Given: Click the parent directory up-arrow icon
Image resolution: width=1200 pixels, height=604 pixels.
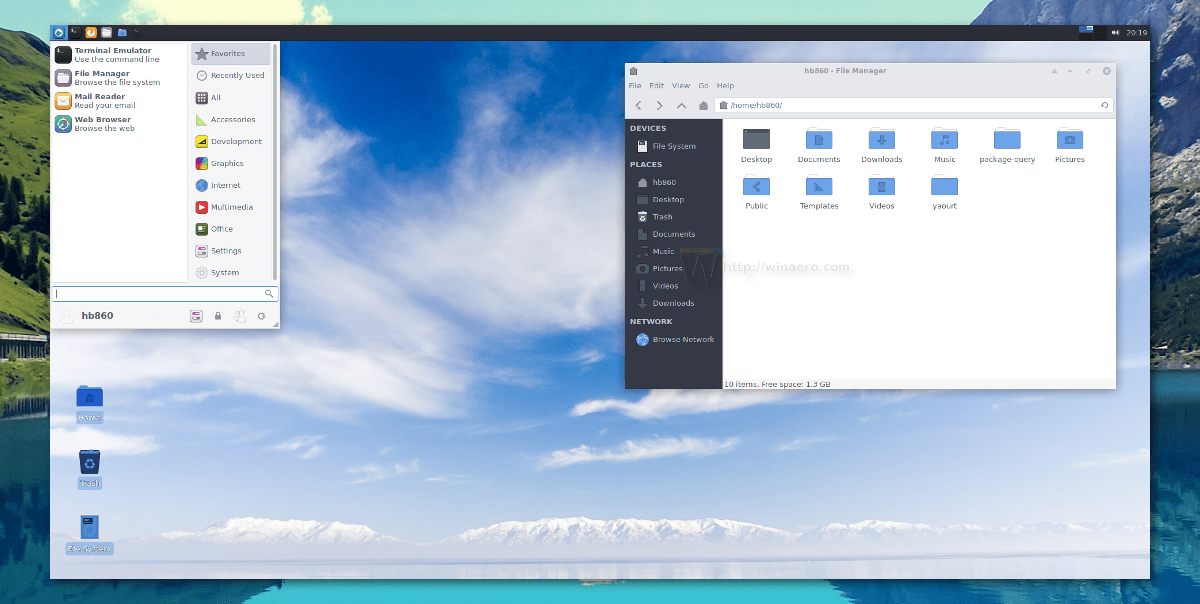Looking at the screenshot, I should click(x=680, y=105).
